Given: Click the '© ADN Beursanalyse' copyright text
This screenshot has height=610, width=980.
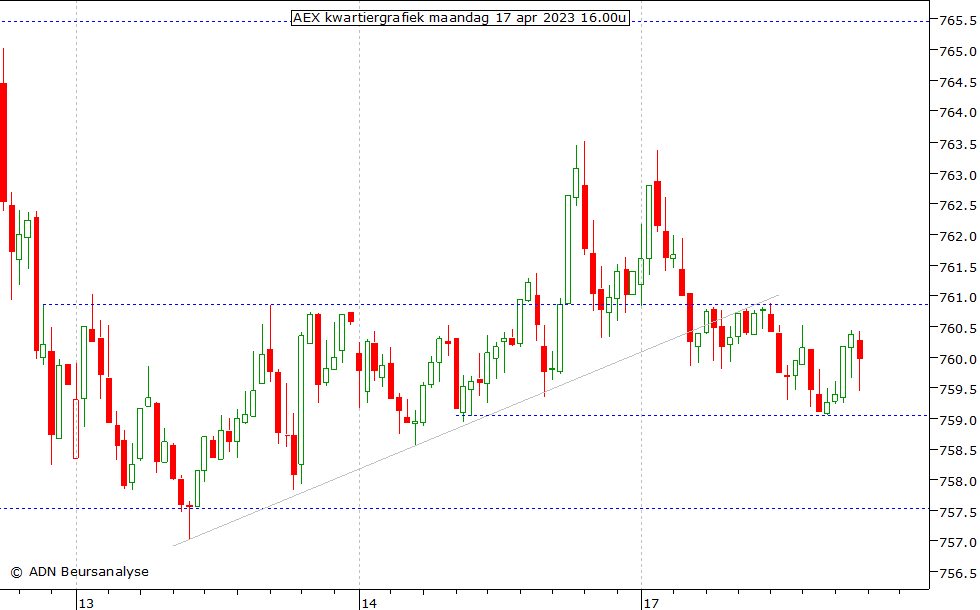Looking at the screenshot, I should click(x=80, y=572).
